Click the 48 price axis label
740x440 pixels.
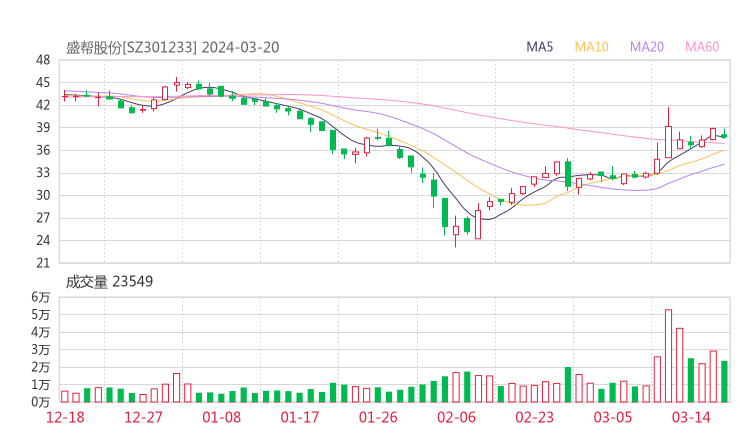pyautogui.click(x=43, y=60)
